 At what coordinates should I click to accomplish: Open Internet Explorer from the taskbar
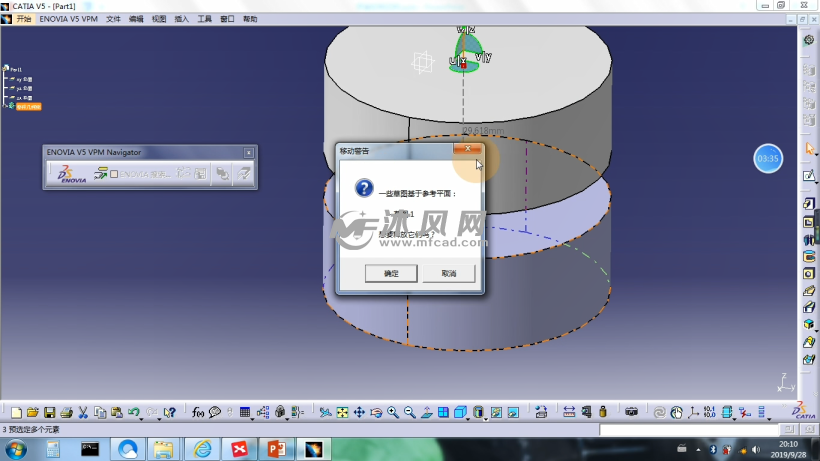[x=203, y=449]
